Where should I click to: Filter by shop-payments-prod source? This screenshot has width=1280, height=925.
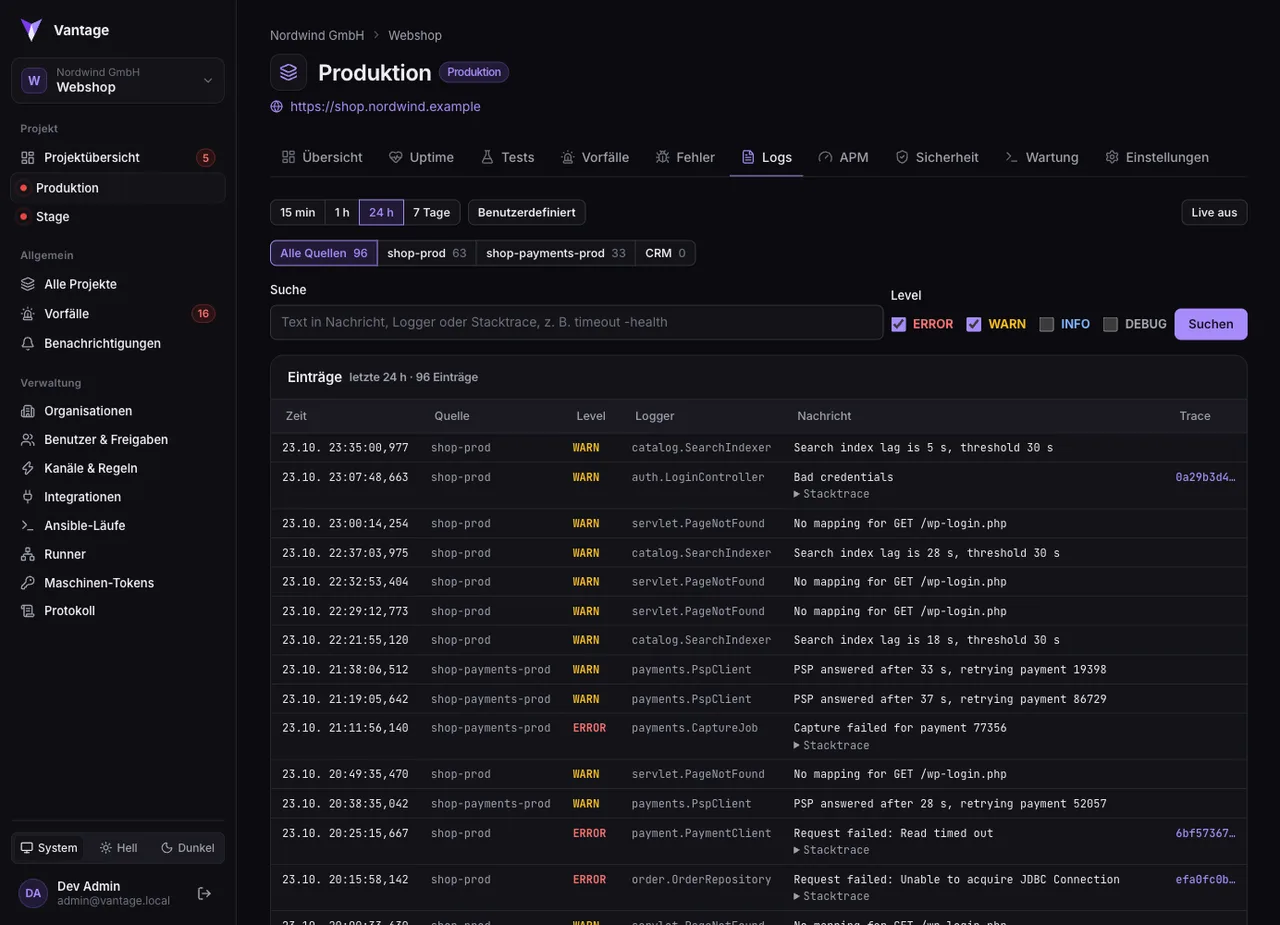tap(556, 253)
